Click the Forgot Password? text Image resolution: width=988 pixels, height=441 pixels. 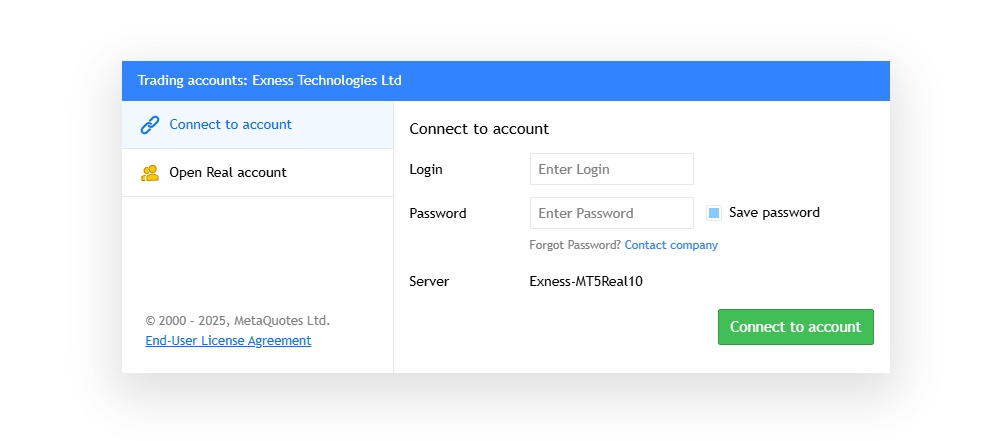point(575,245)
